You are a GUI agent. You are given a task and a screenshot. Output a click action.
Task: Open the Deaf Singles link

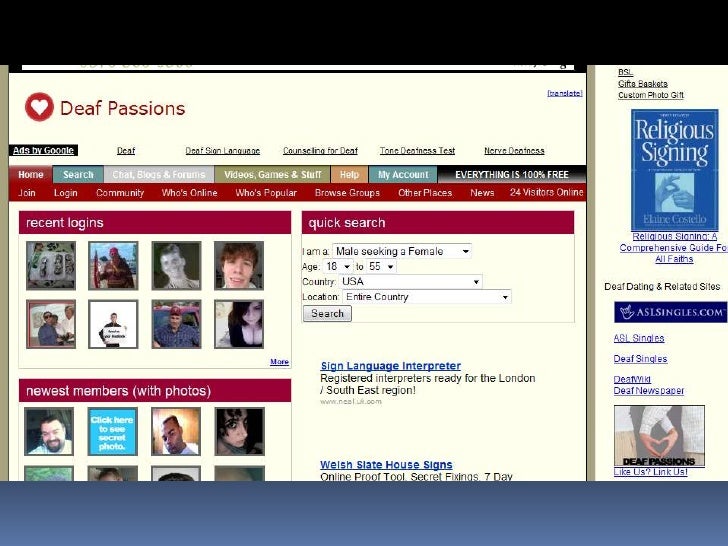pos(640,359)
